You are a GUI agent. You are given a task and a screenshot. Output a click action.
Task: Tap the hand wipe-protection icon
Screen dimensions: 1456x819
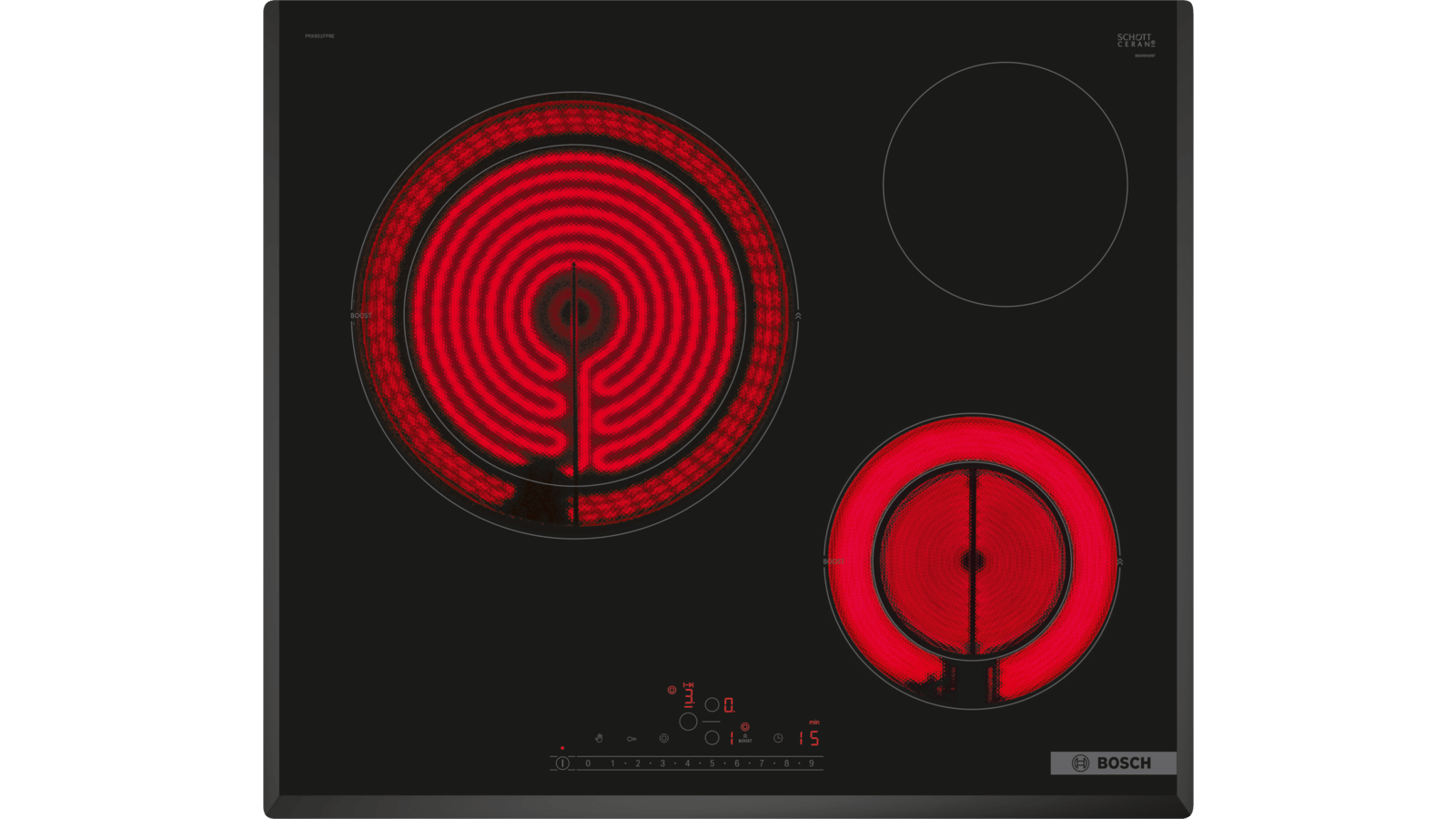coord(599,738)
